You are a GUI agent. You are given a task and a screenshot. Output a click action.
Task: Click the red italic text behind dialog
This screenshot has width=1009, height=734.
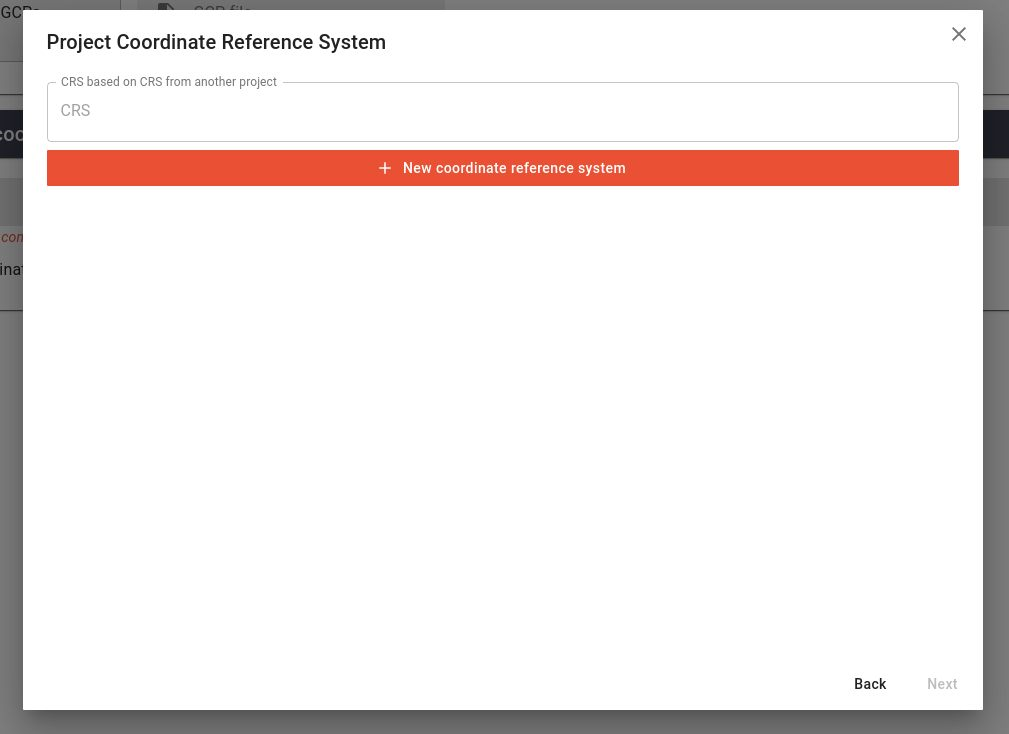(11, 237)
